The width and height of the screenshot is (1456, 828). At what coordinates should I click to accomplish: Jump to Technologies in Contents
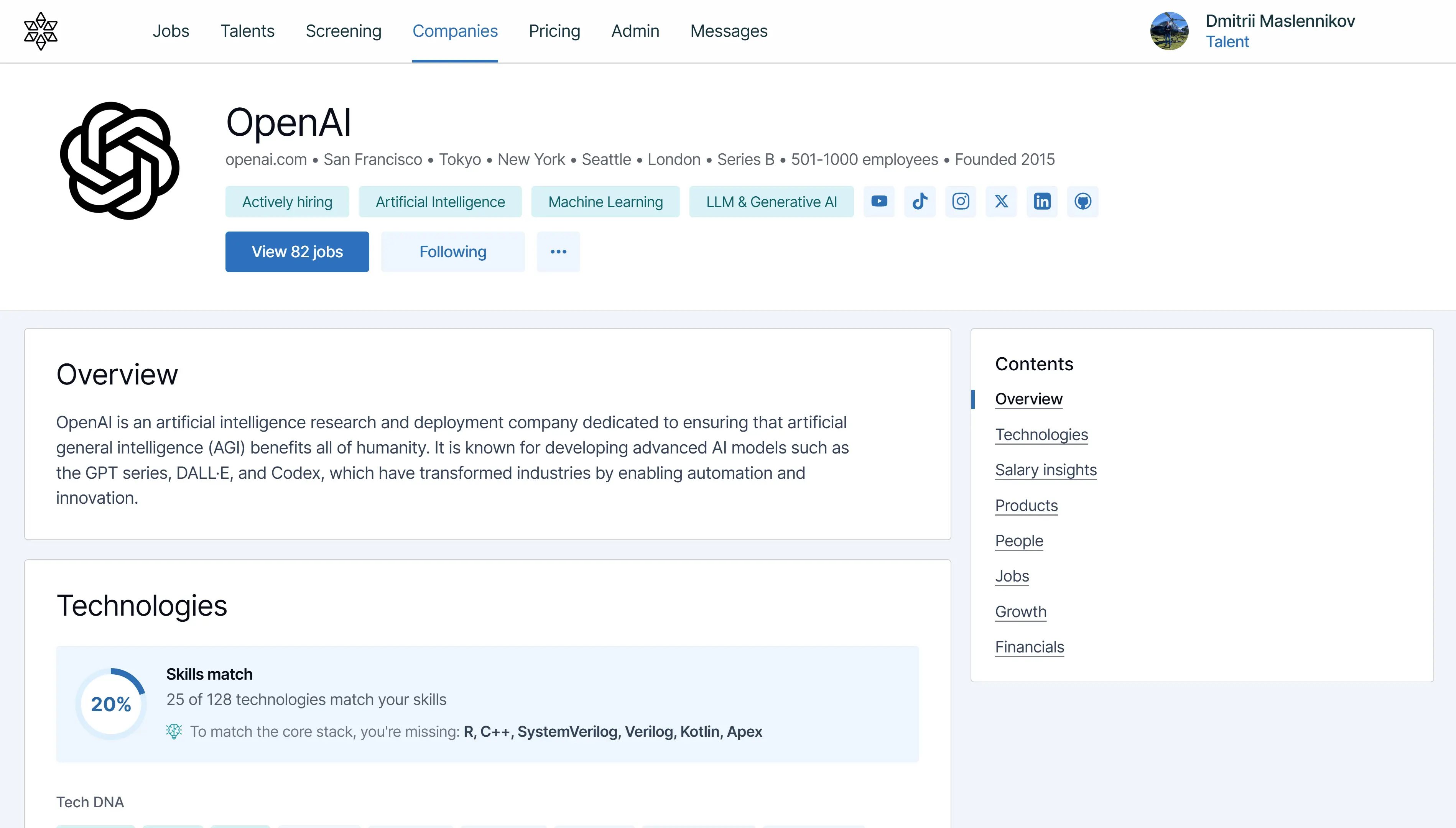(1041, 434)
